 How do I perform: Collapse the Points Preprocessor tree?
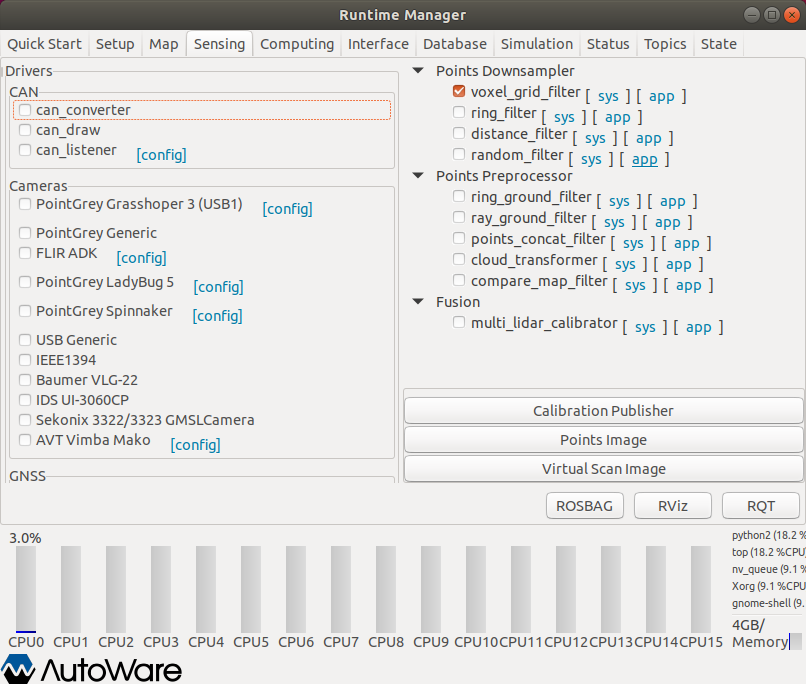click(418, 176)
